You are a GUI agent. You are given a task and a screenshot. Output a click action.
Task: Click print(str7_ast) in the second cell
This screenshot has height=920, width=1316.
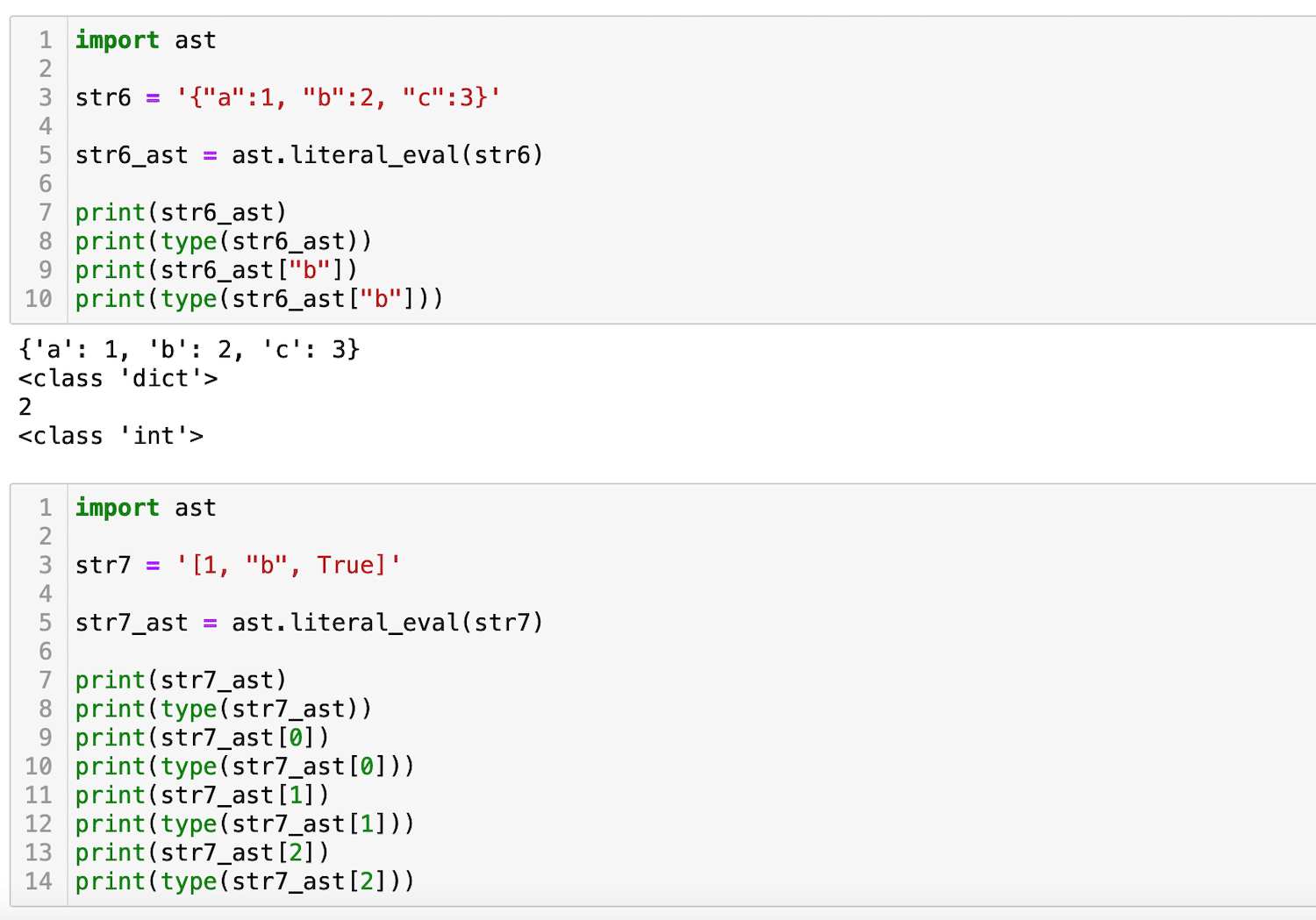181,680
